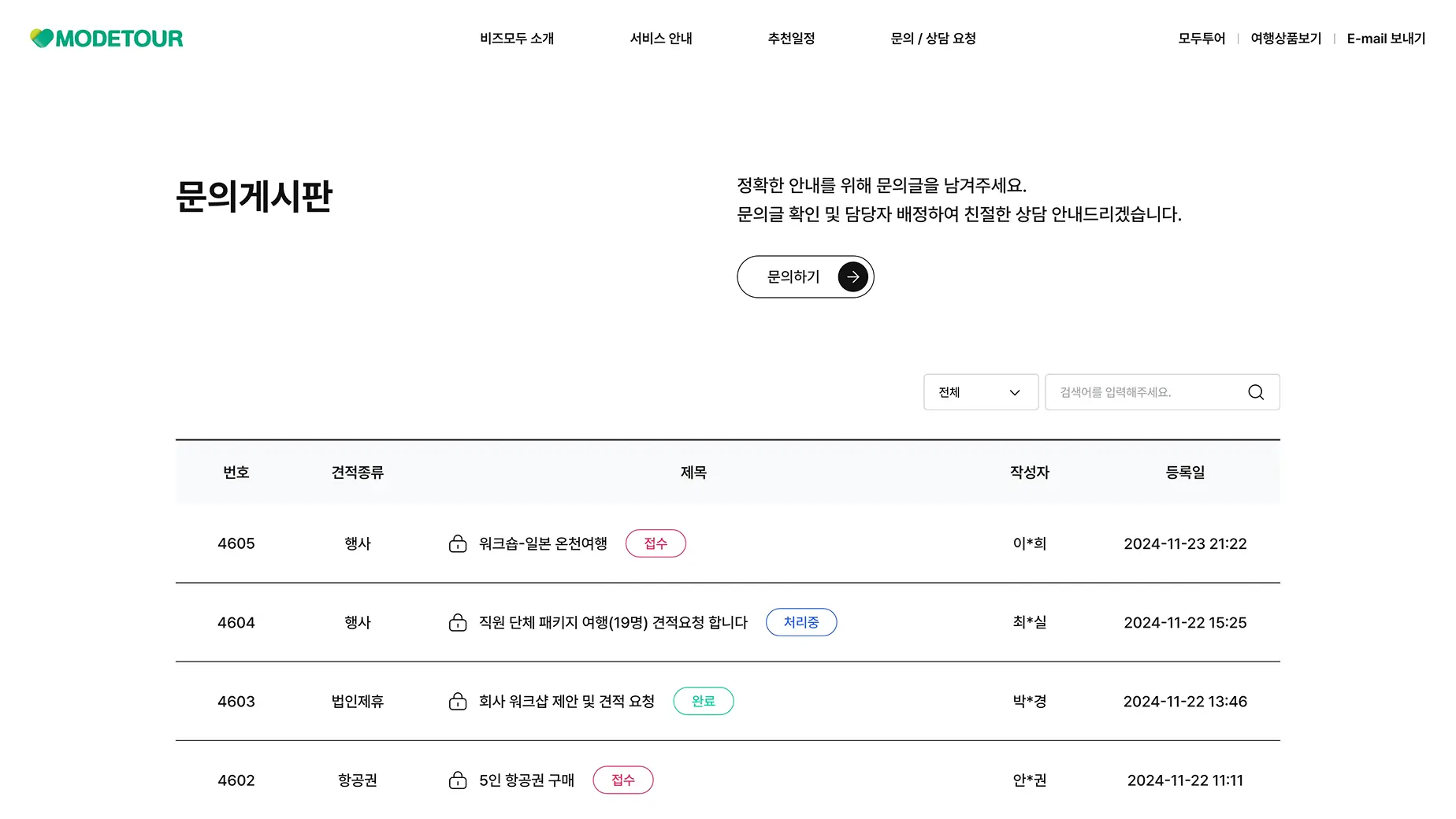Click the arrow icon in 문의하기 button
Screen dimensions: 1456x819
(x=852, y=277)
